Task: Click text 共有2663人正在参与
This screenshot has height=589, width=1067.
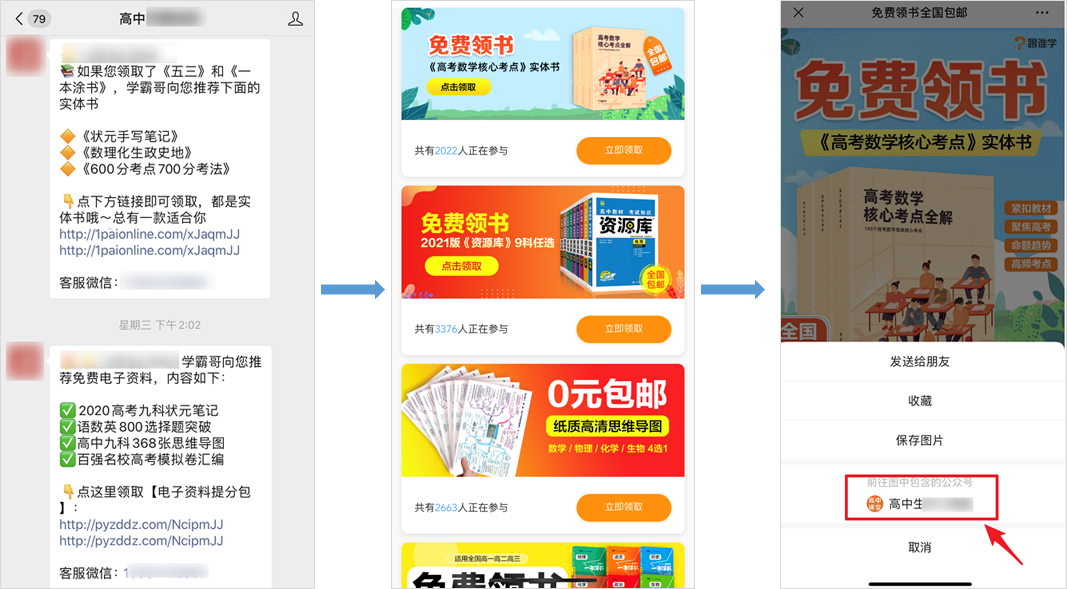Action: 461,507
